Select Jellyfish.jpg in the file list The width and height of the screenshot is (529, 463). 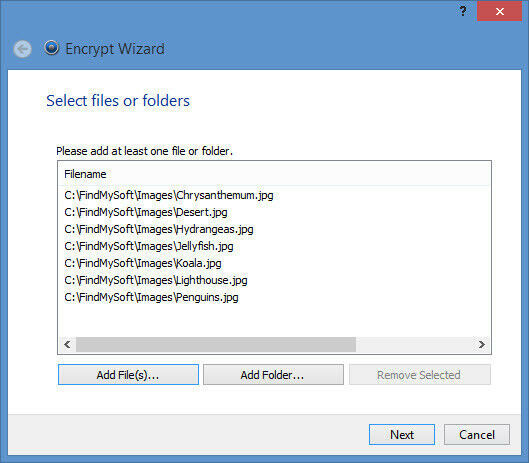(149, 246)
